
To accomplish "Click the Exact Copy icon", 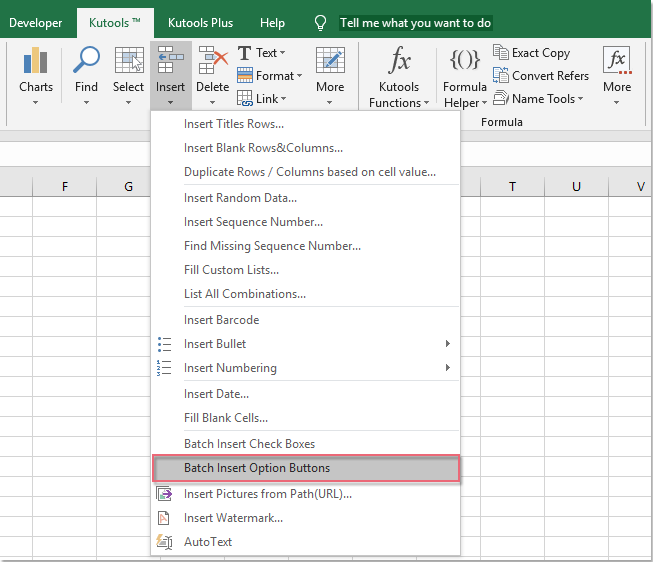I will 501,52.
